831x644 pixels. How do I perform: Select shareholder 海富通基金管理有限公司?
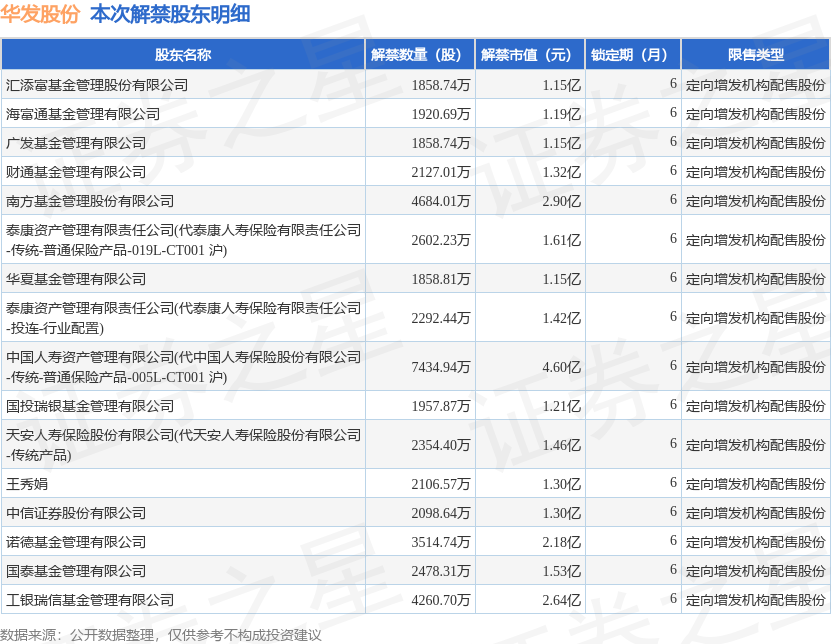pyautogui.click(x=83, y=114)
